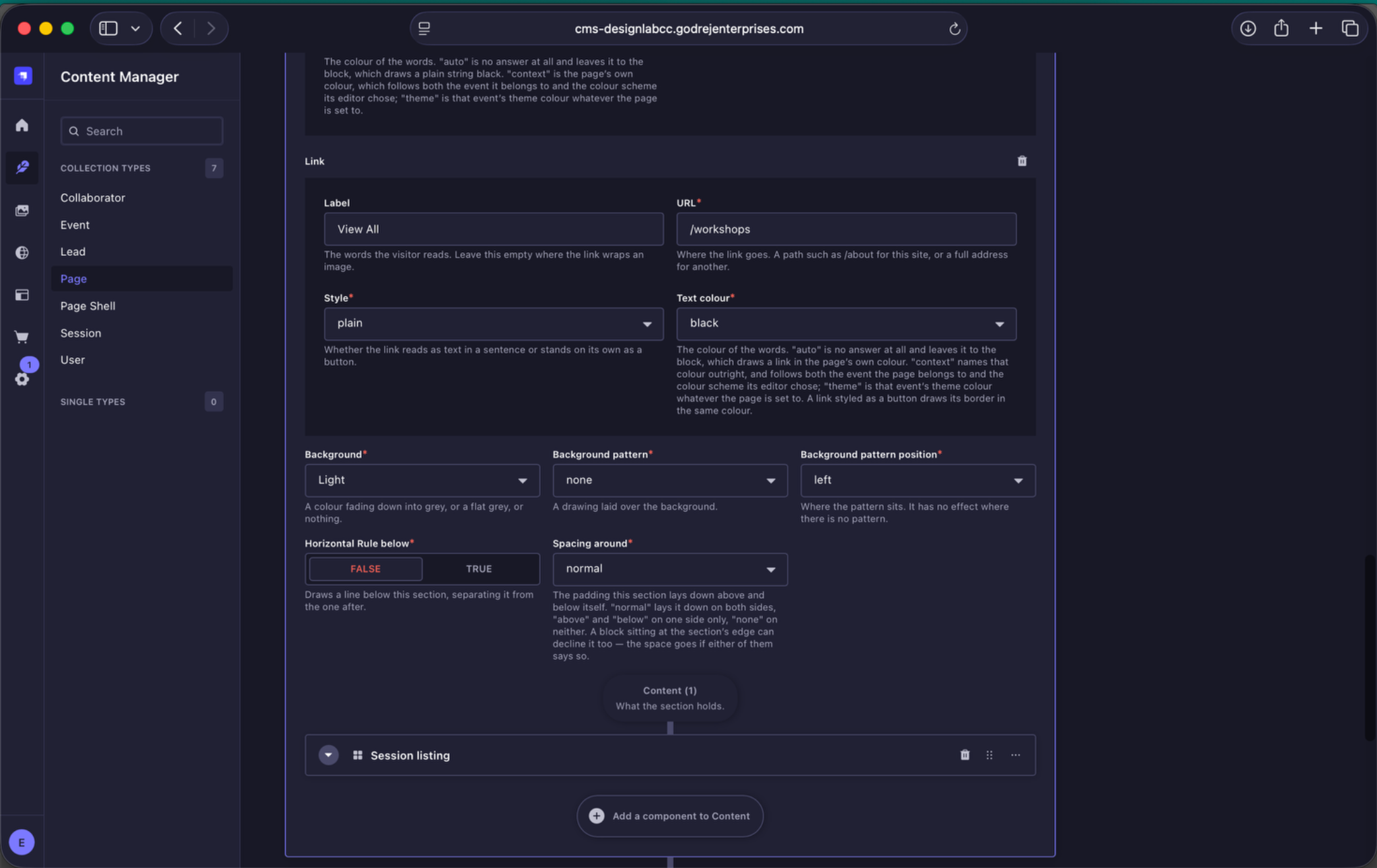Open the Strapi home icon in sidebar

(22, 125)
